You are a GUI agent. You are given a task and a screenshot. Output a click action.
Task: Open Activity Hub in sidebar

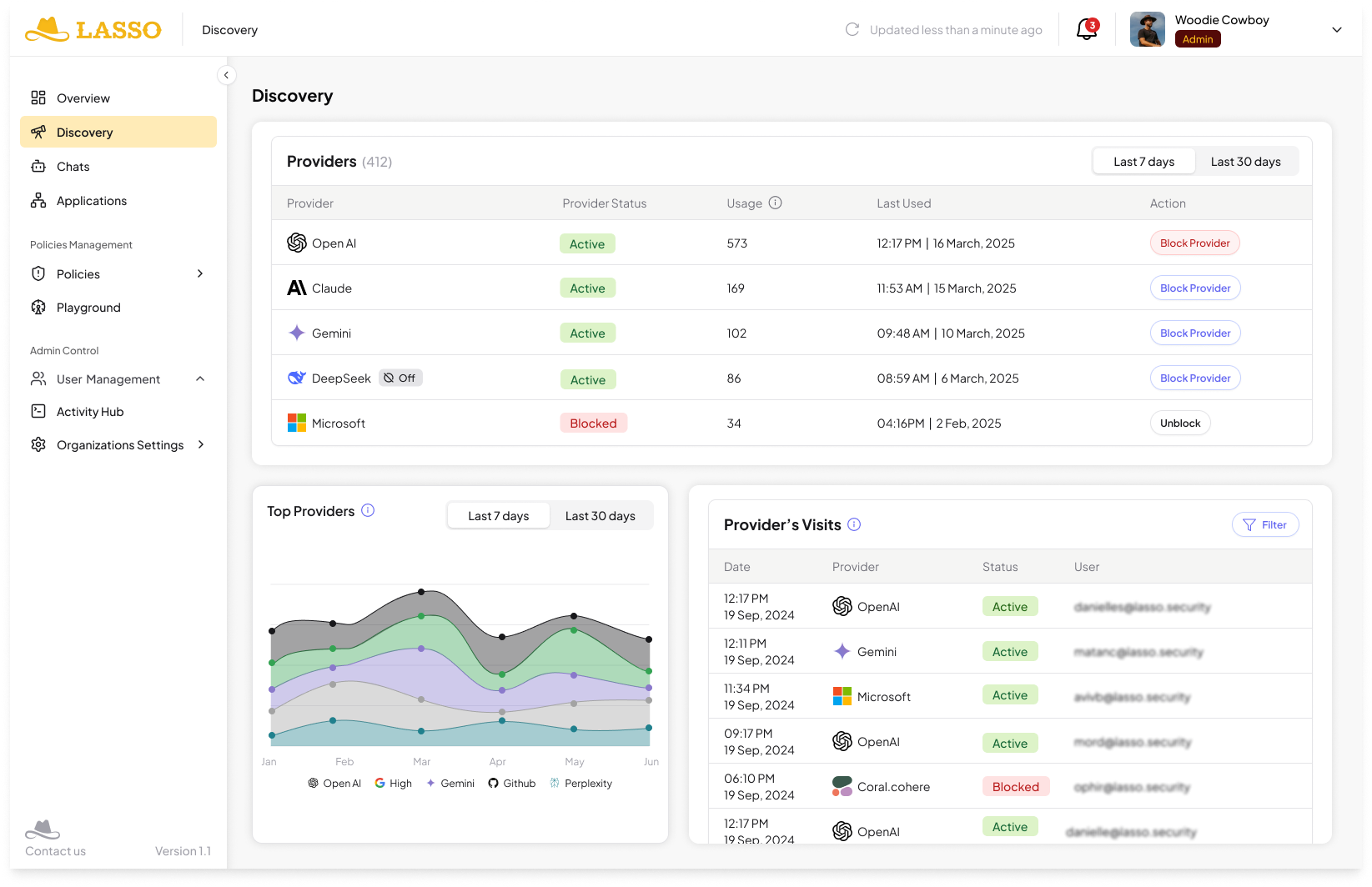tap(89, 412)
